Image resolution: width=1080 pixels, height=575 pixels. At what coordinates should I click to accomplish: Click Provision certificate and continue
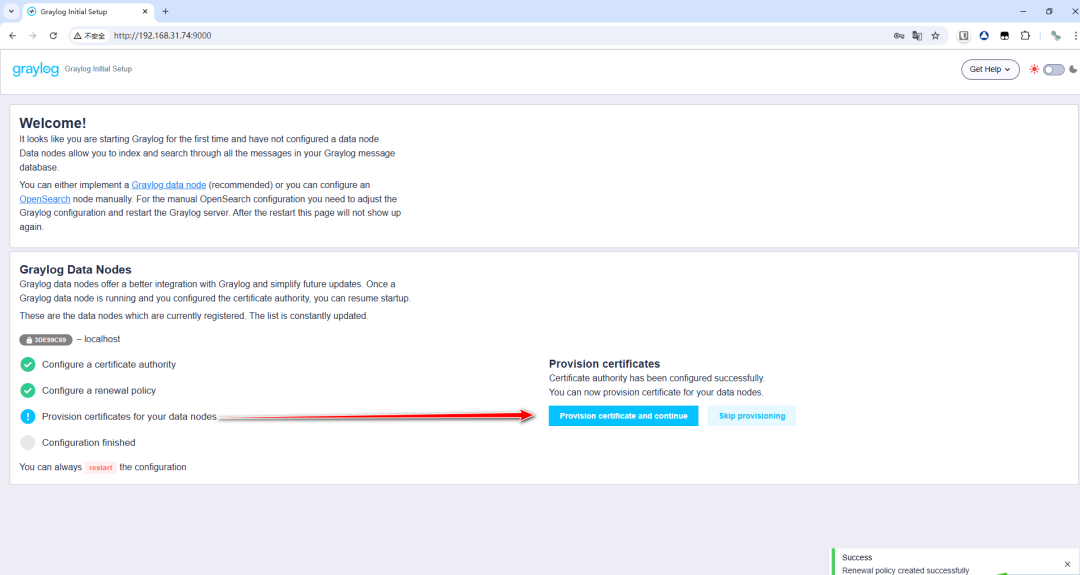click(x=623, y=416)
